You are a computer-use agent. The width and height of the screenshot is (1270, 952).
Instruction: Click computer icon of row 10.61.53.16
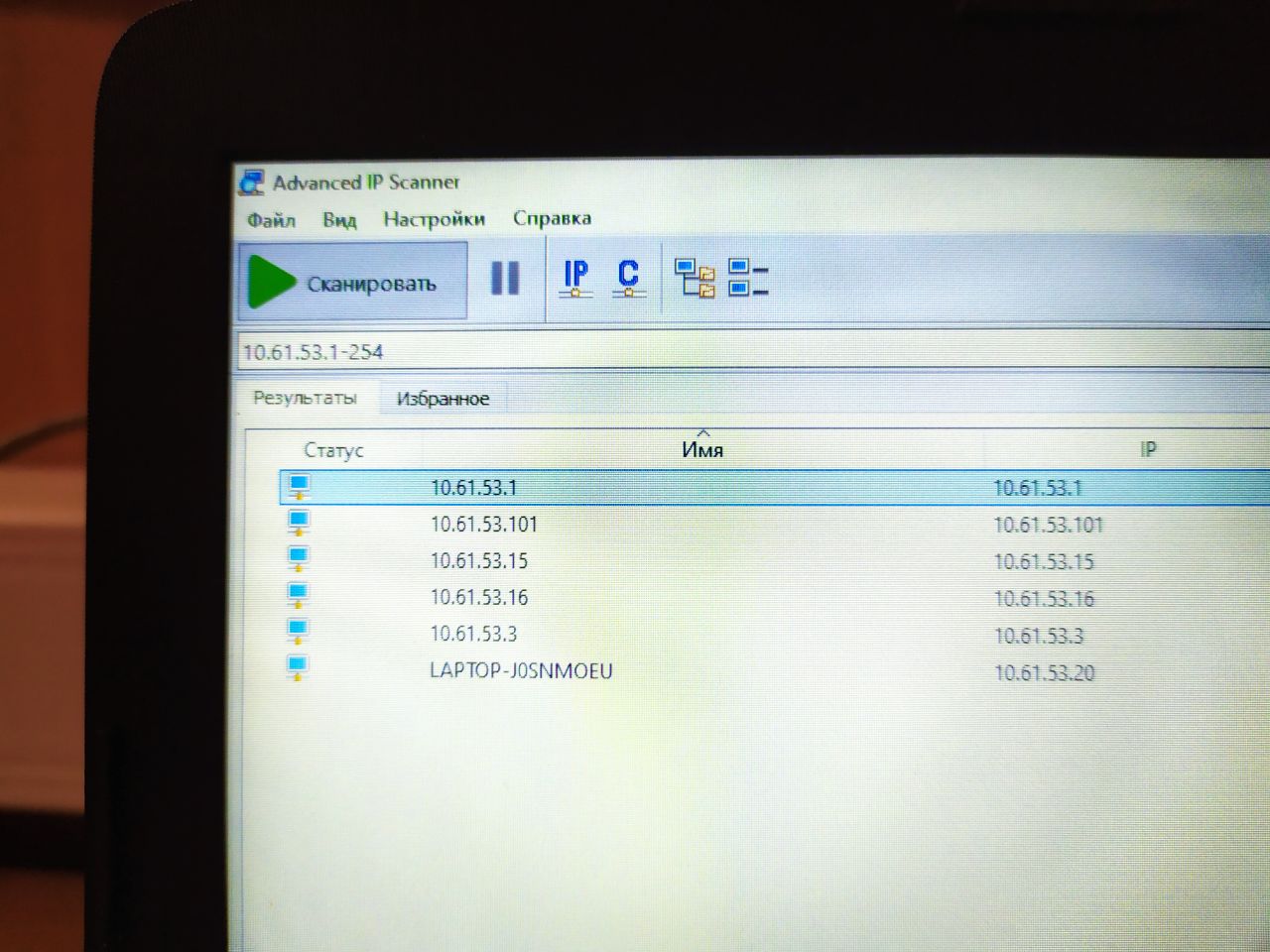pos(298,595)
